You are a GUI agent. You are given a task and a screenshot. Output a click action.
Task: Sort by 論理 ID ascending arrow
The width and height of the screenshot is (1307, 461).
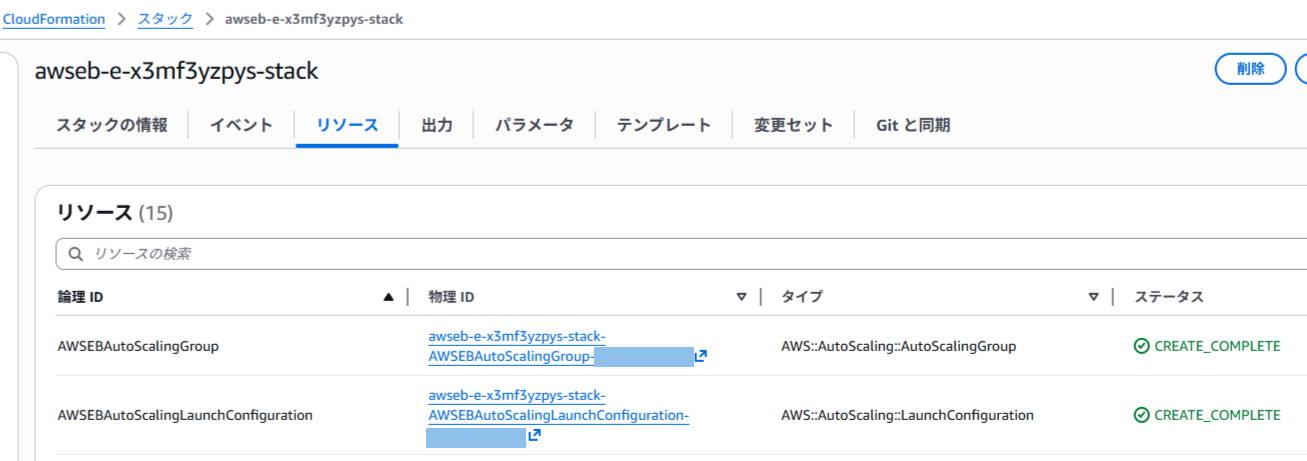[388, 297]
